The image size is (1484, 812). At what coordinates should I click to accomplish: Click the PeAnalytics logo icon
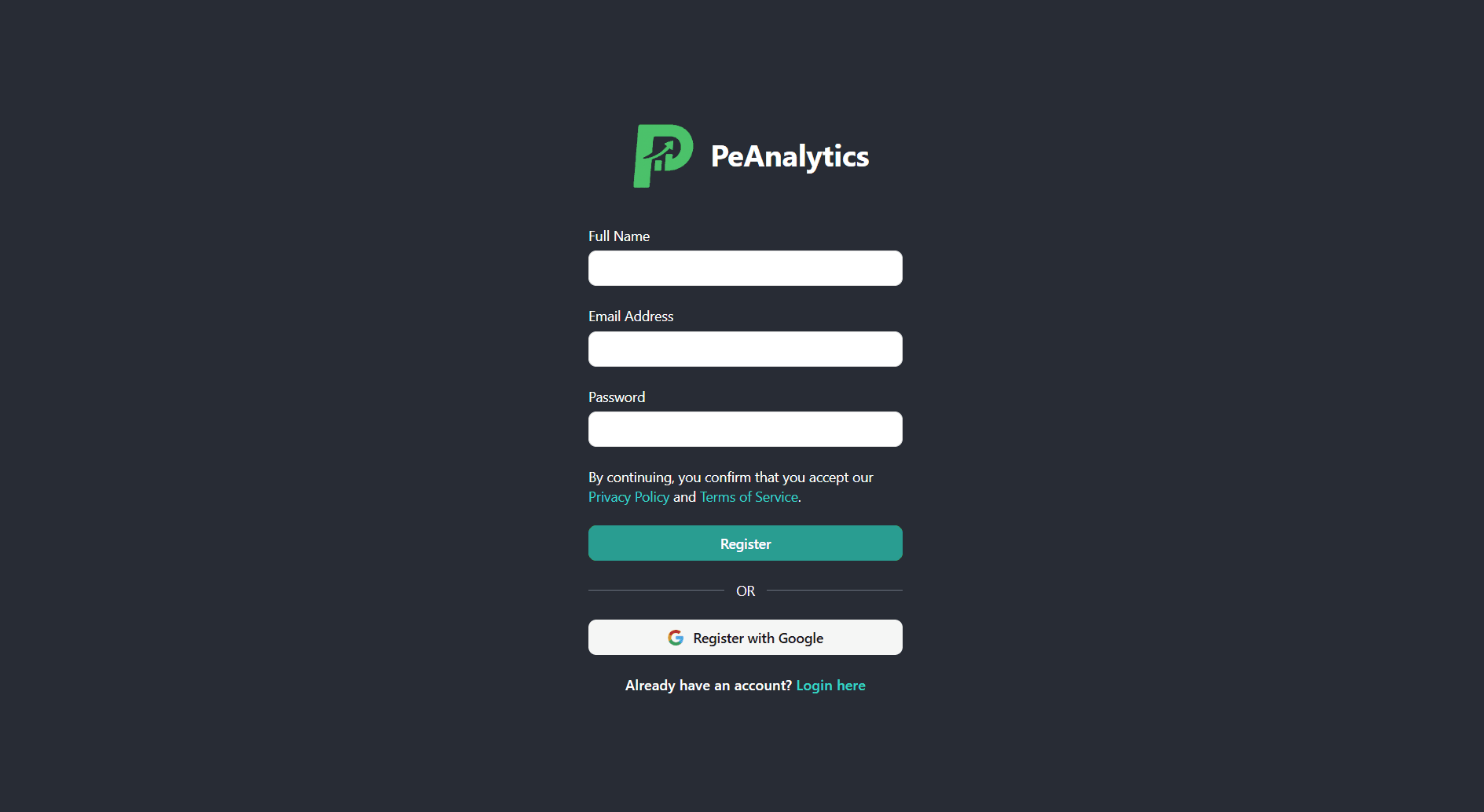(664, 156)
